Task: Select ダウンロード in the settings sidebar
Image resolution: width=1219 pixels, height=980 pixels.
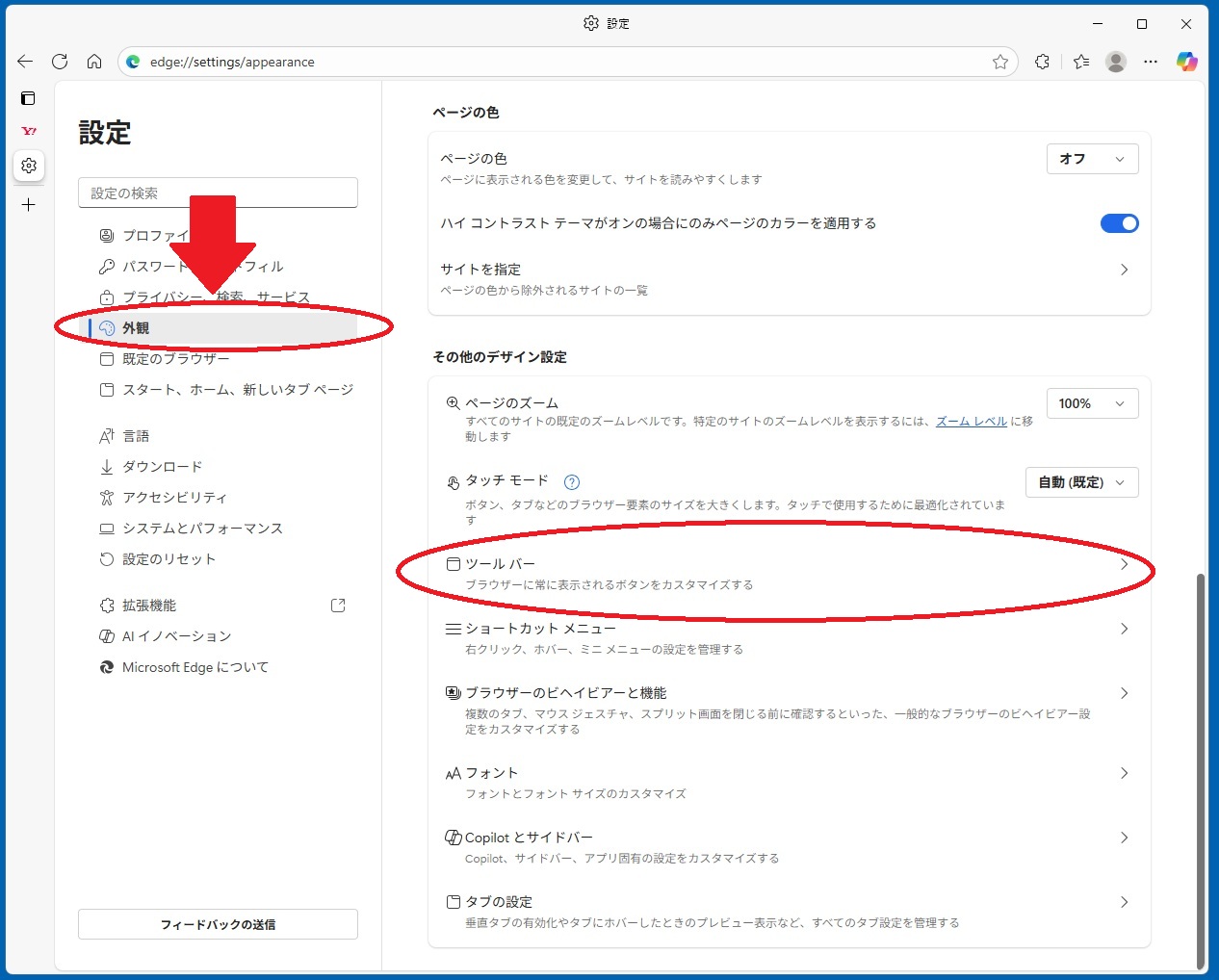Action: click(162, 467)
